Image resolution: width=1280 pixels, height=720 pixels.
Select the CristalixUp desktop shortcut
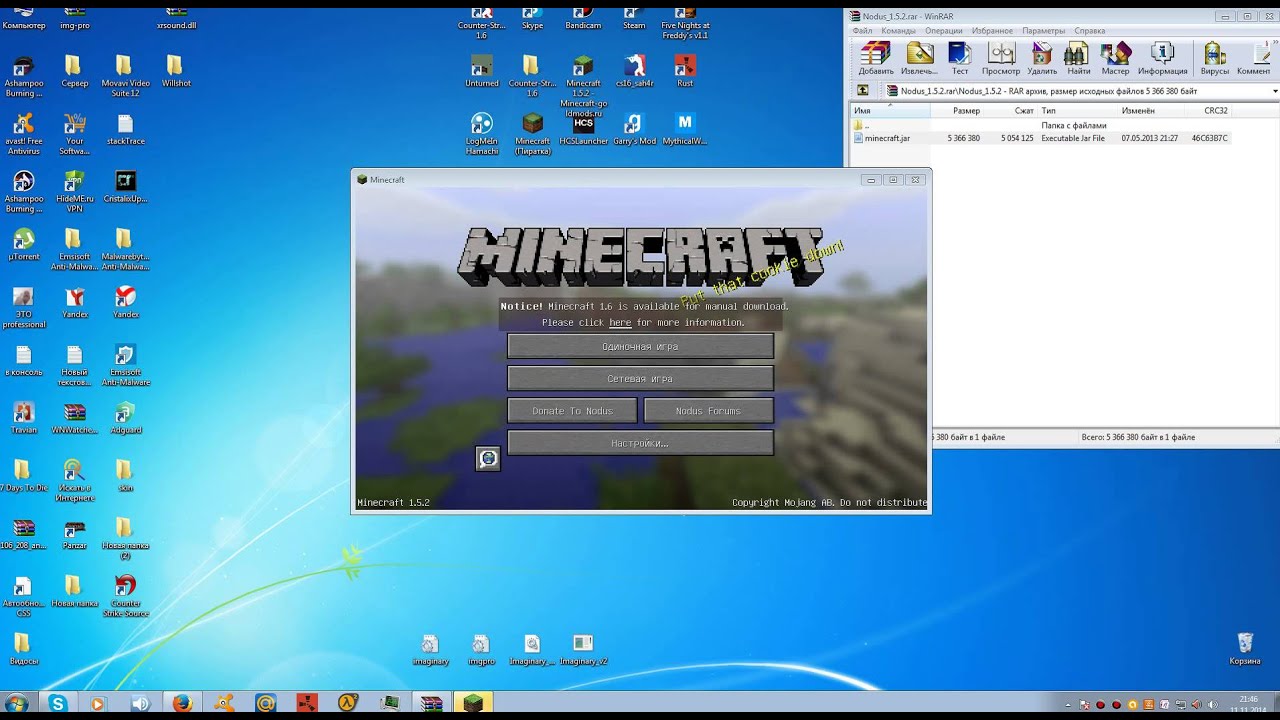(x=125, y=187)
